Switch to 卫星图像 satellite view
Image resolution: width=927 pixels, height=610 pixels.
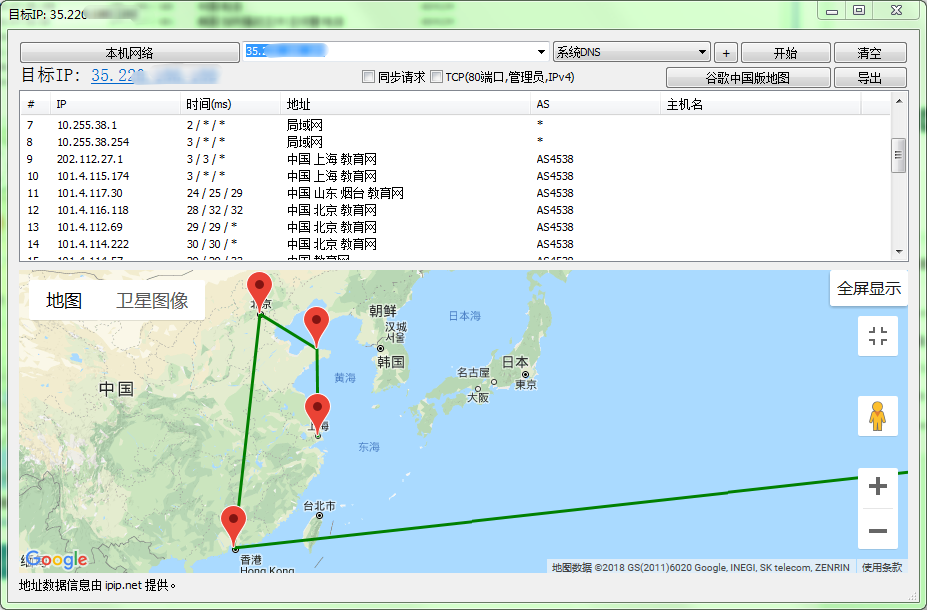click(x=152, y=300)
